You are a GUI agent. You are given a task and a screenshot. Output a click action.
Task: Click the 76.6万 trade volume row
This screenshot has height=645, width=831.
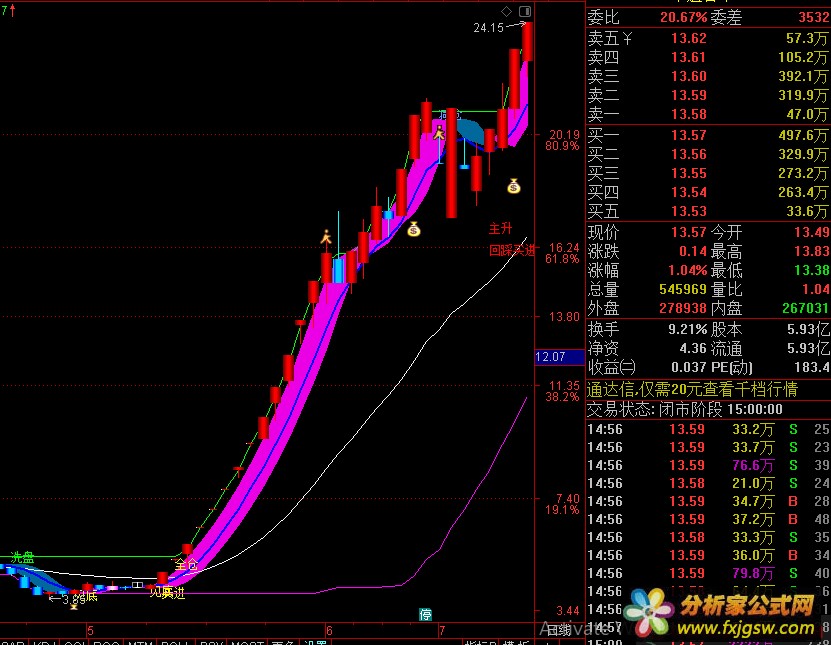pos(708,465)
